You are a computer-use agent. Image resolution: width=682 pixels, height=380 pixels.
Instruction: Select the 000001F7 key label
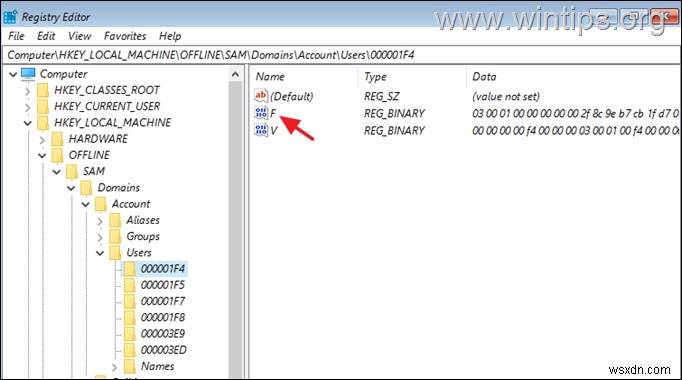(163, 301)
